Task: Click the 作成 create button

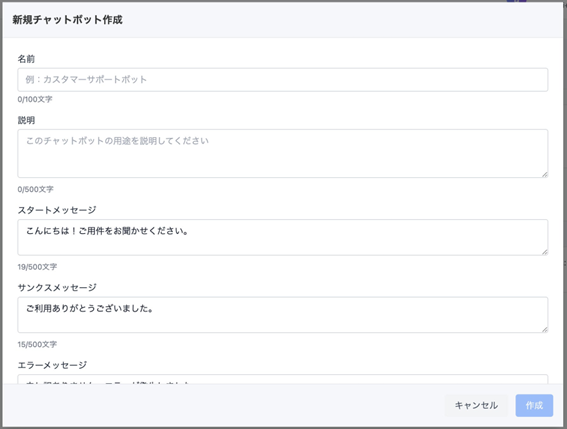Action: (x=534, y=405)
